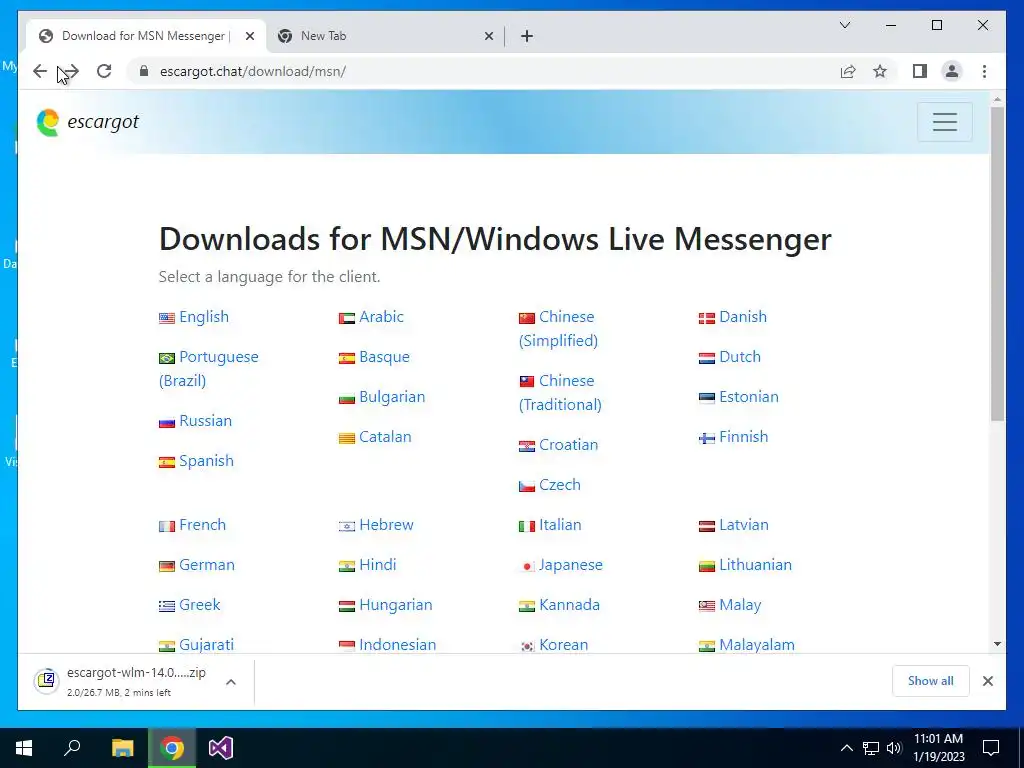Bookmark this page with the star icon
This screenshot has height=768, width=1024.
point(880,71)
